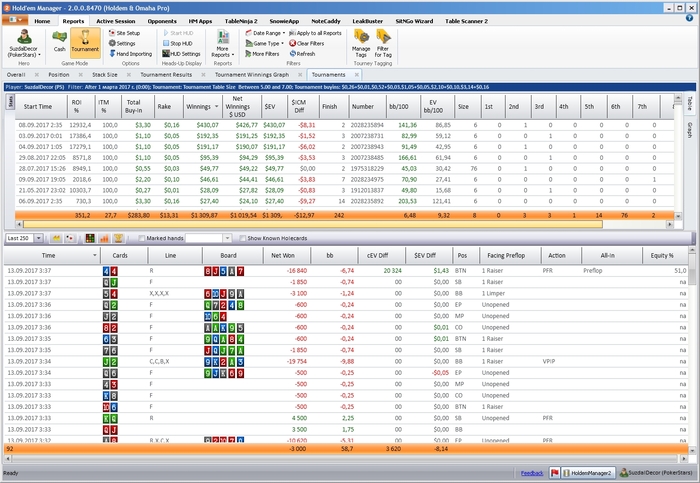Click Stop HUD
This screenshot has height=483, width=700.
coord(178,43)
